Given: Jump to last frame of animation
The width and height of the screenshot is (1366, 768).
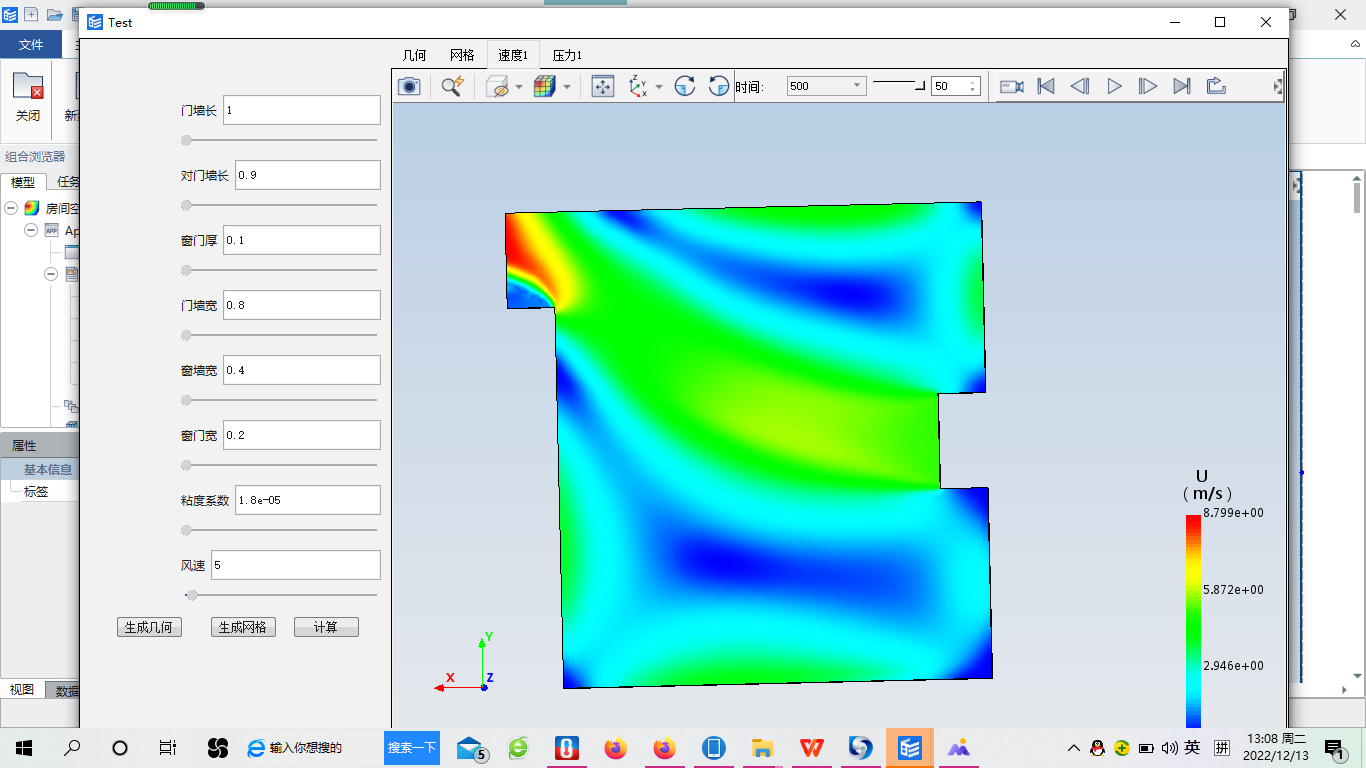Looking at the screenshot, I should point(1182,86).
